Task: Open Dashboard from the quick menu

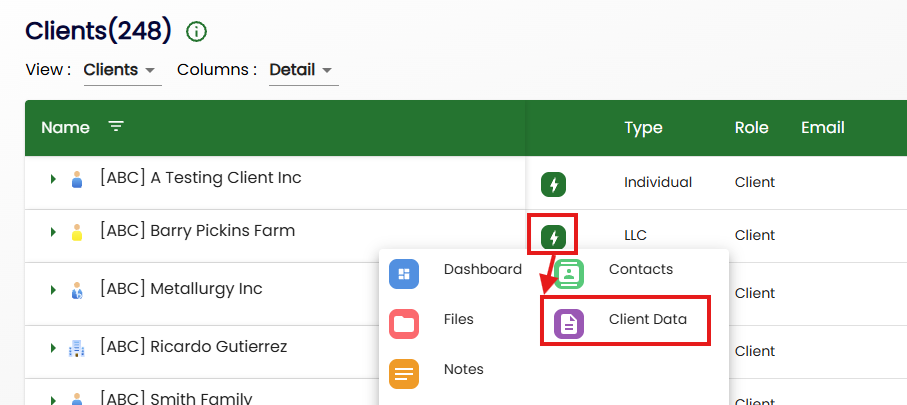Action: [404, 273]
